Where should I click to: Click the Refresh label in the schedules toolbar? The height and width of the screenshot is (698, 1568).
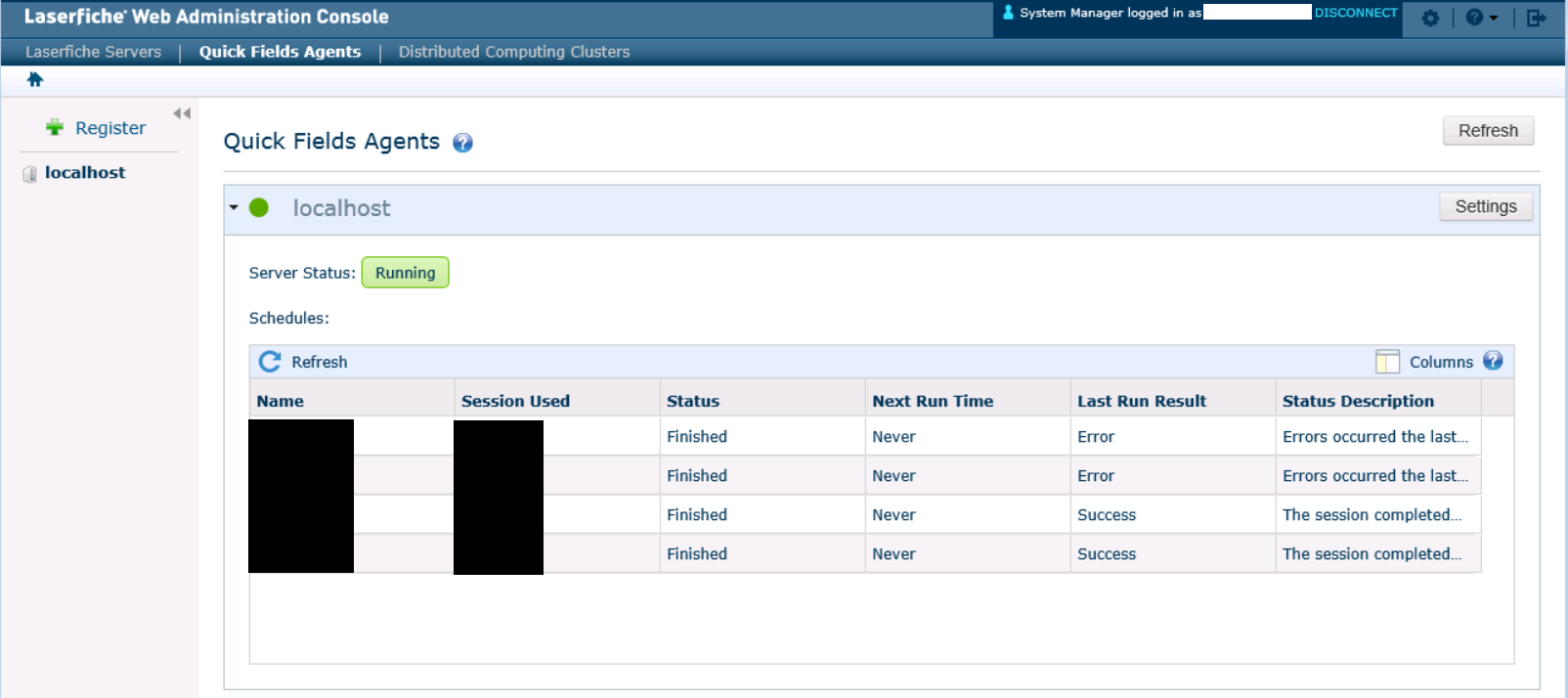coord(320,362)
